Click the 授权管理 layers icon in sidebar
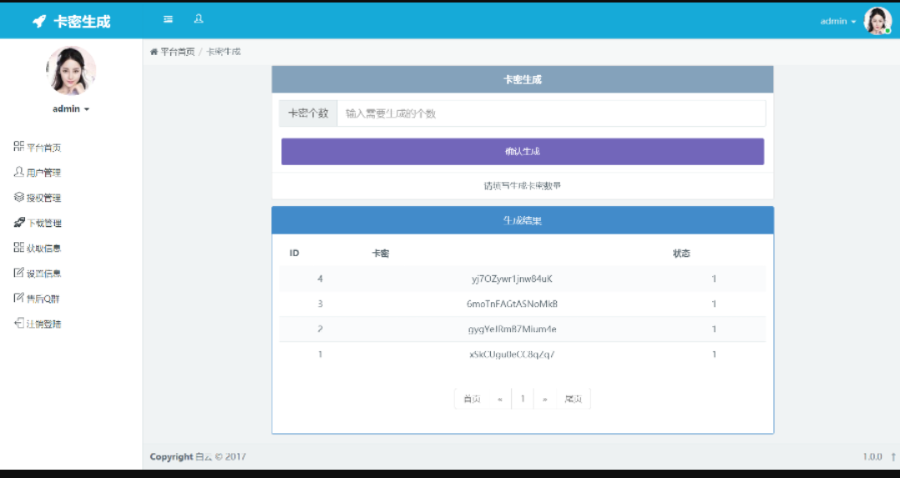900x478 pixels. pos(19,198)
